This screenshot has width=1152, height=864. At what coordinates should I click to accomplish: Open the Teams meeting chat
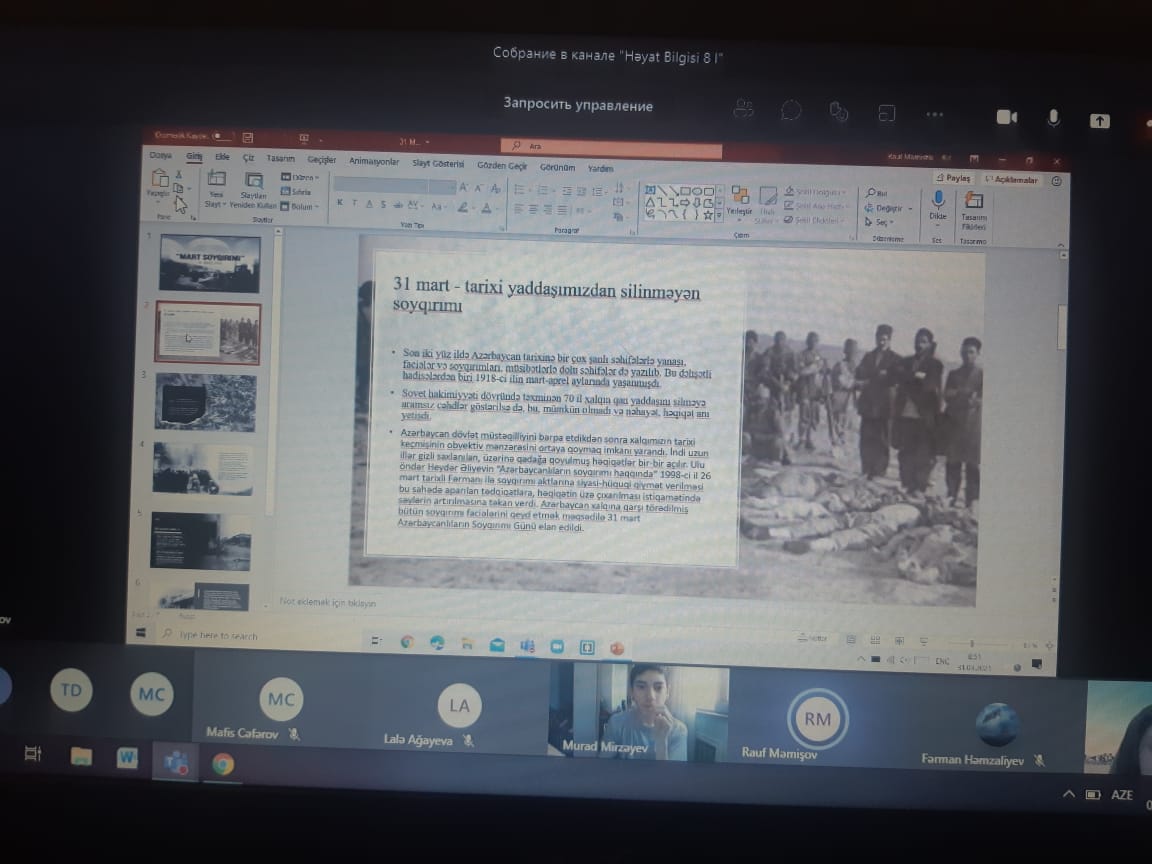[x=791, y=110]
